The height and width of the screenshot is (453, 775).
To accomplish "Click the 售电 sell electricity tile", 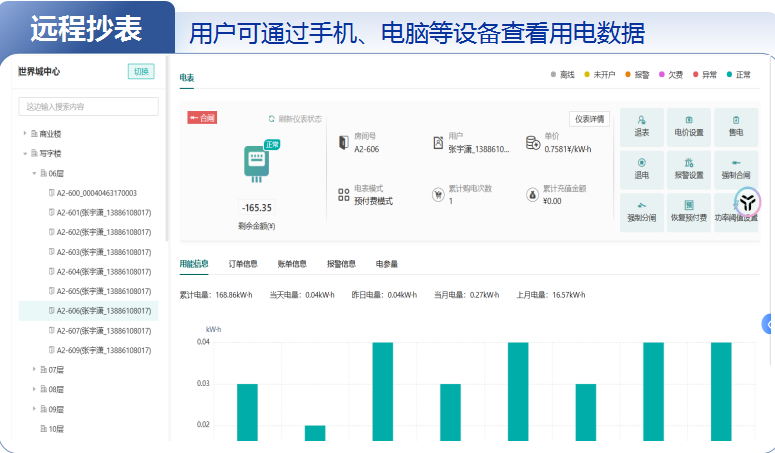I will [x=735, y=127].
